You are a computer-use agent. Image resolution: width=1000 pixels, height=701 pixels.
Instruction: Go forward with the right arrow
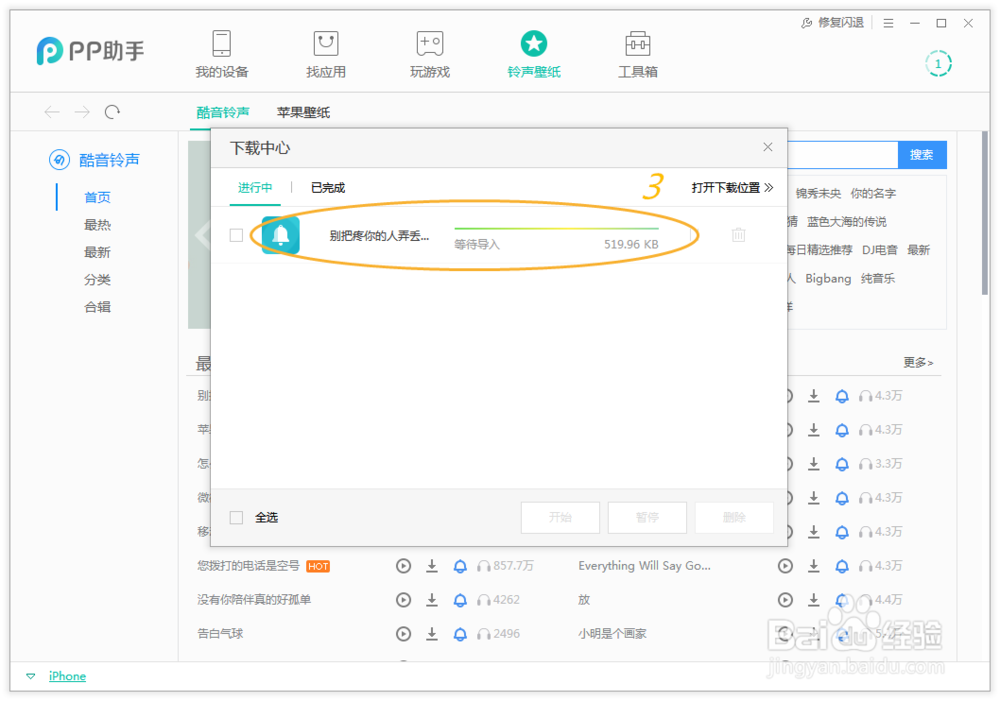tap(82, 112)
